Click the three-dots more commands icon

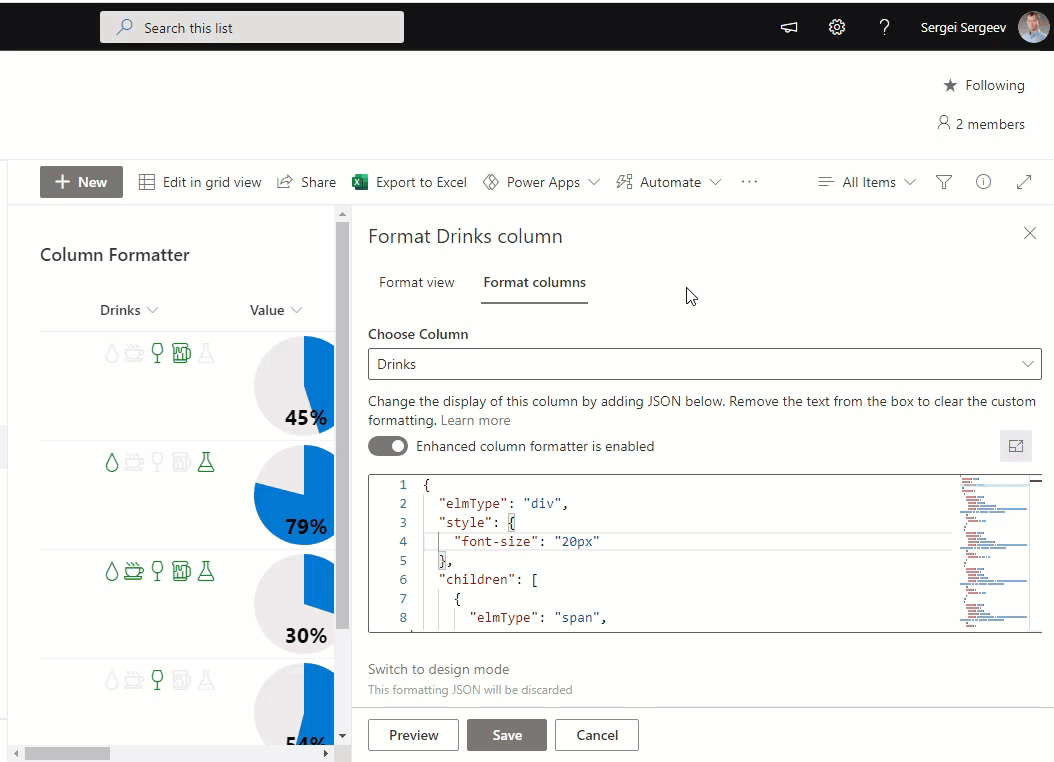click(749, 182)
